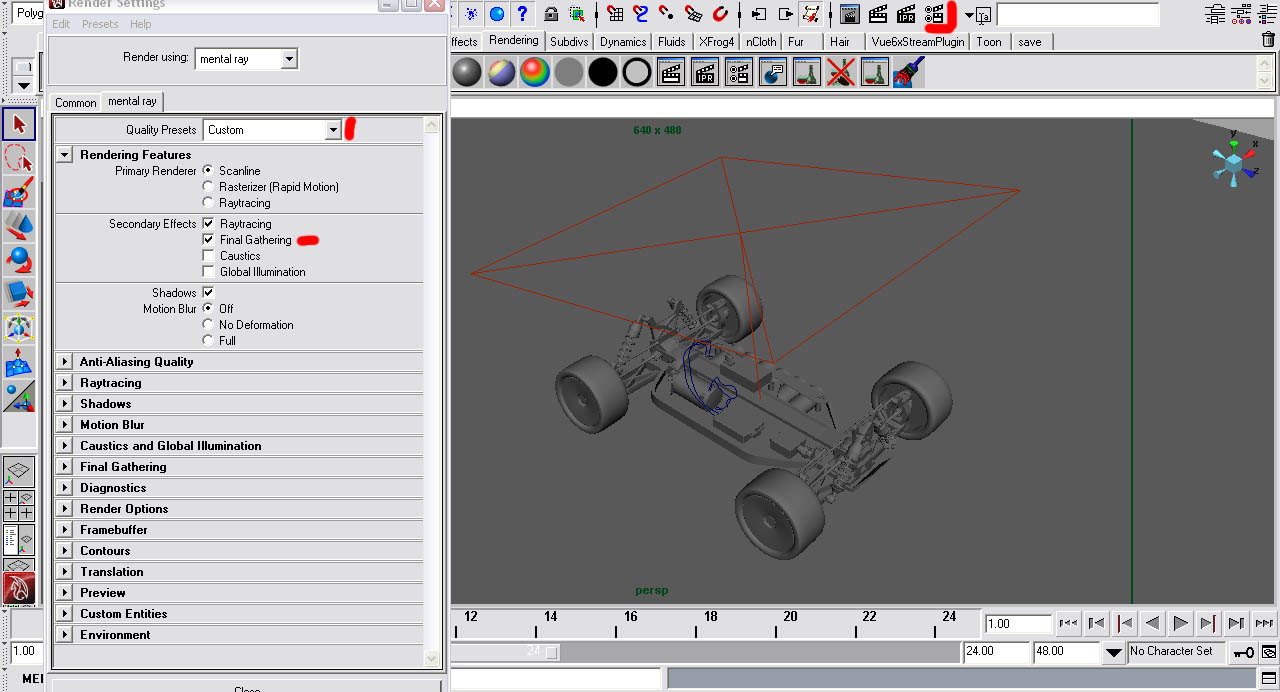Viewport: 1280px width, 692px height.
Task: Pick the Move tool in toolbox
Action: tap(19, 226)
